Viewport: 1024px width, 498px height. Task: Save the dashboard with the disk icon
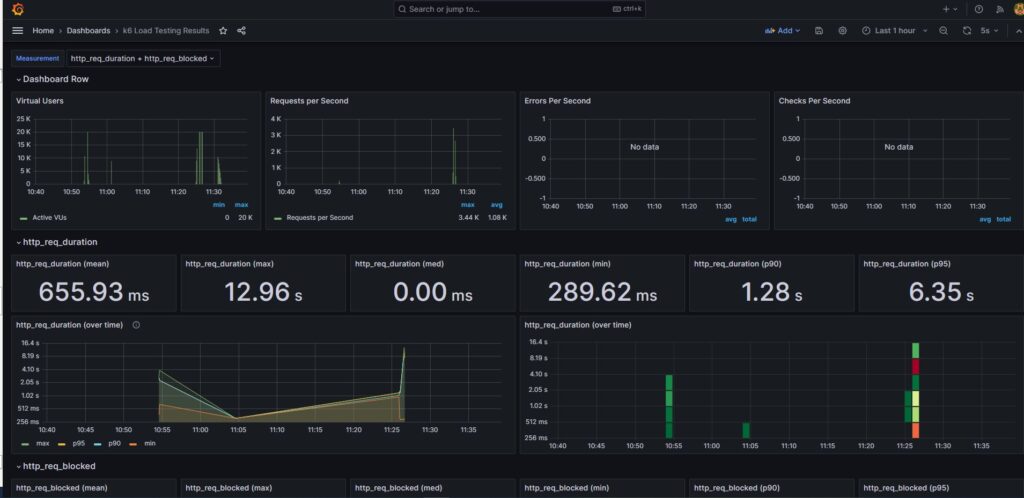[819, 31]
